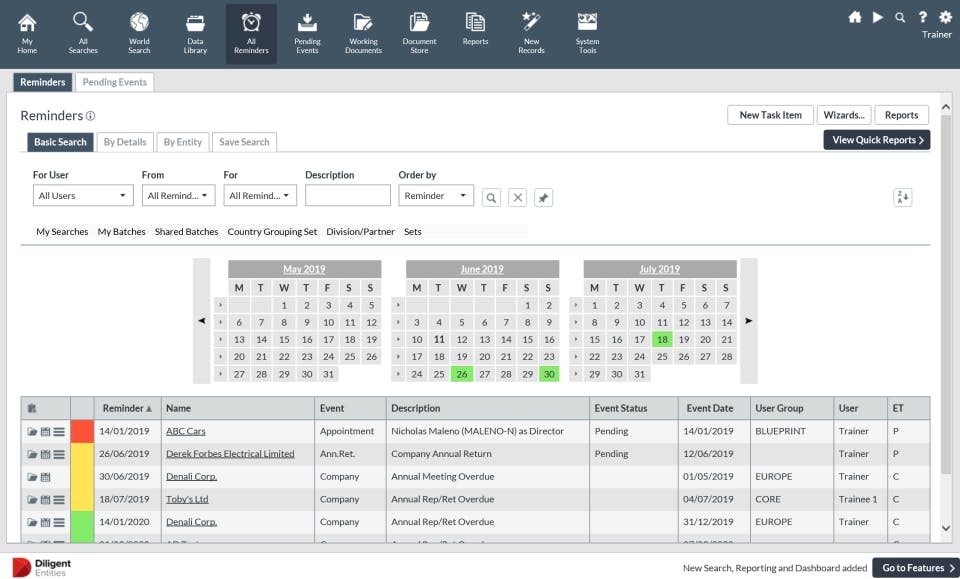
Task: Open Data Library from top navigation
Action: point(195,33)
